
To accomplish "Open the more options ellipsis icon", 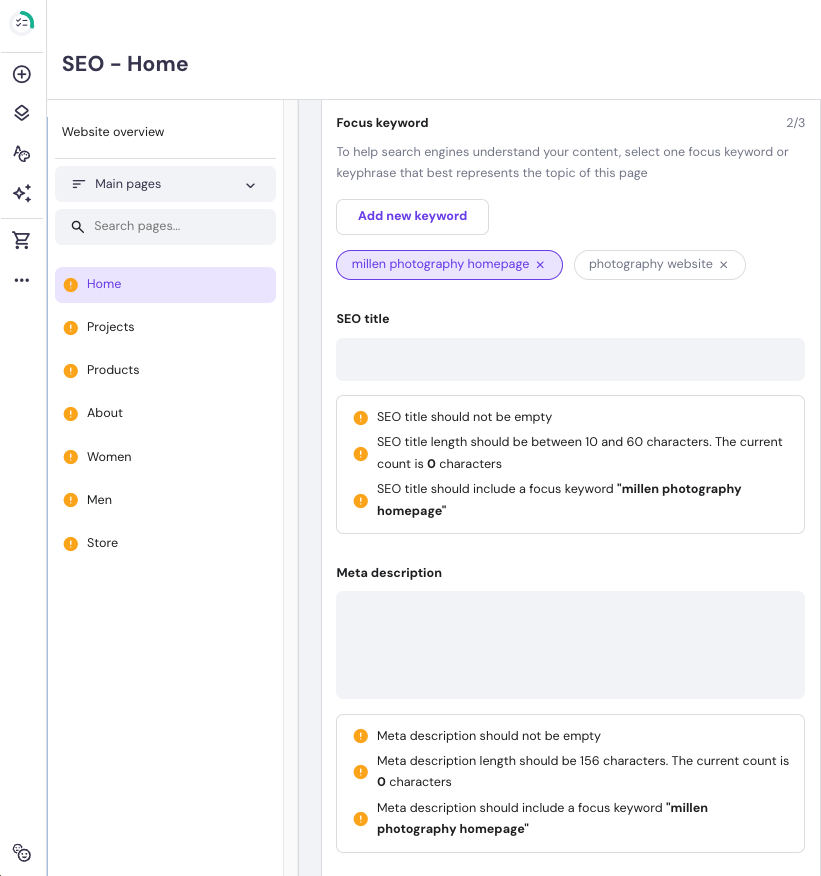I will point(22,280).
